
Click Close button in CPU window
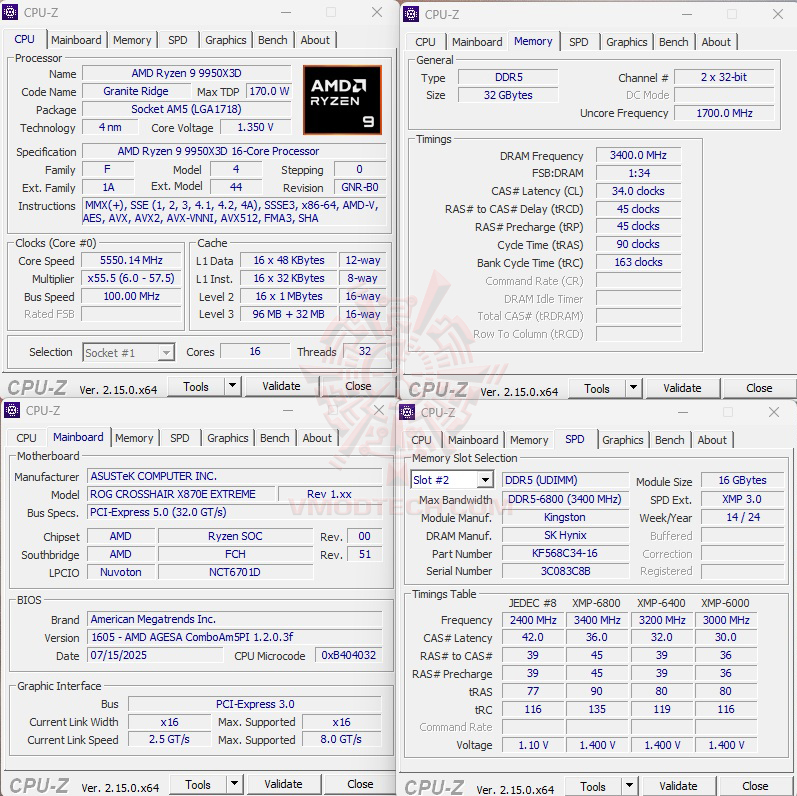(358, 386)
